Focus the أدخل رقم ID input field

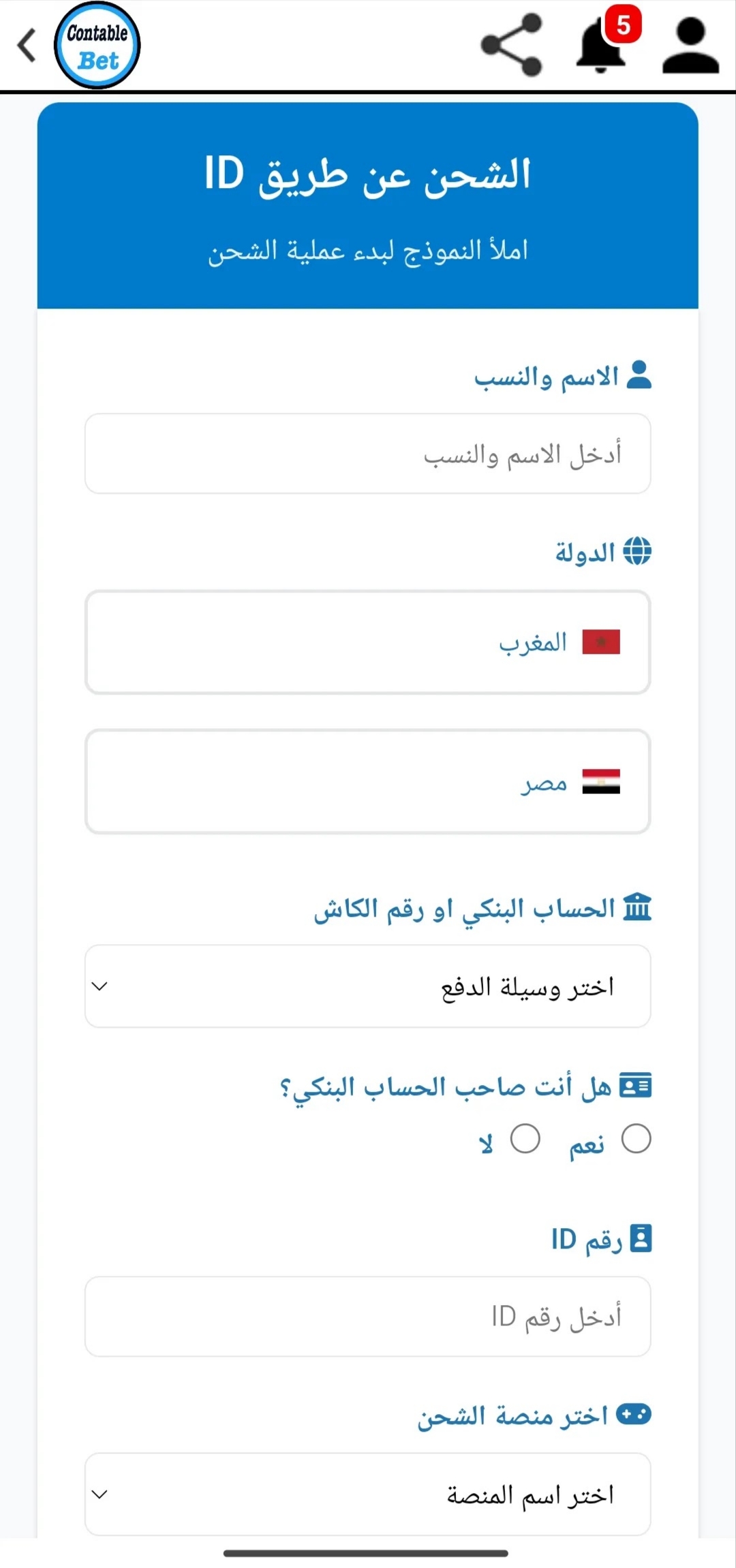(x=368, y=1316)
